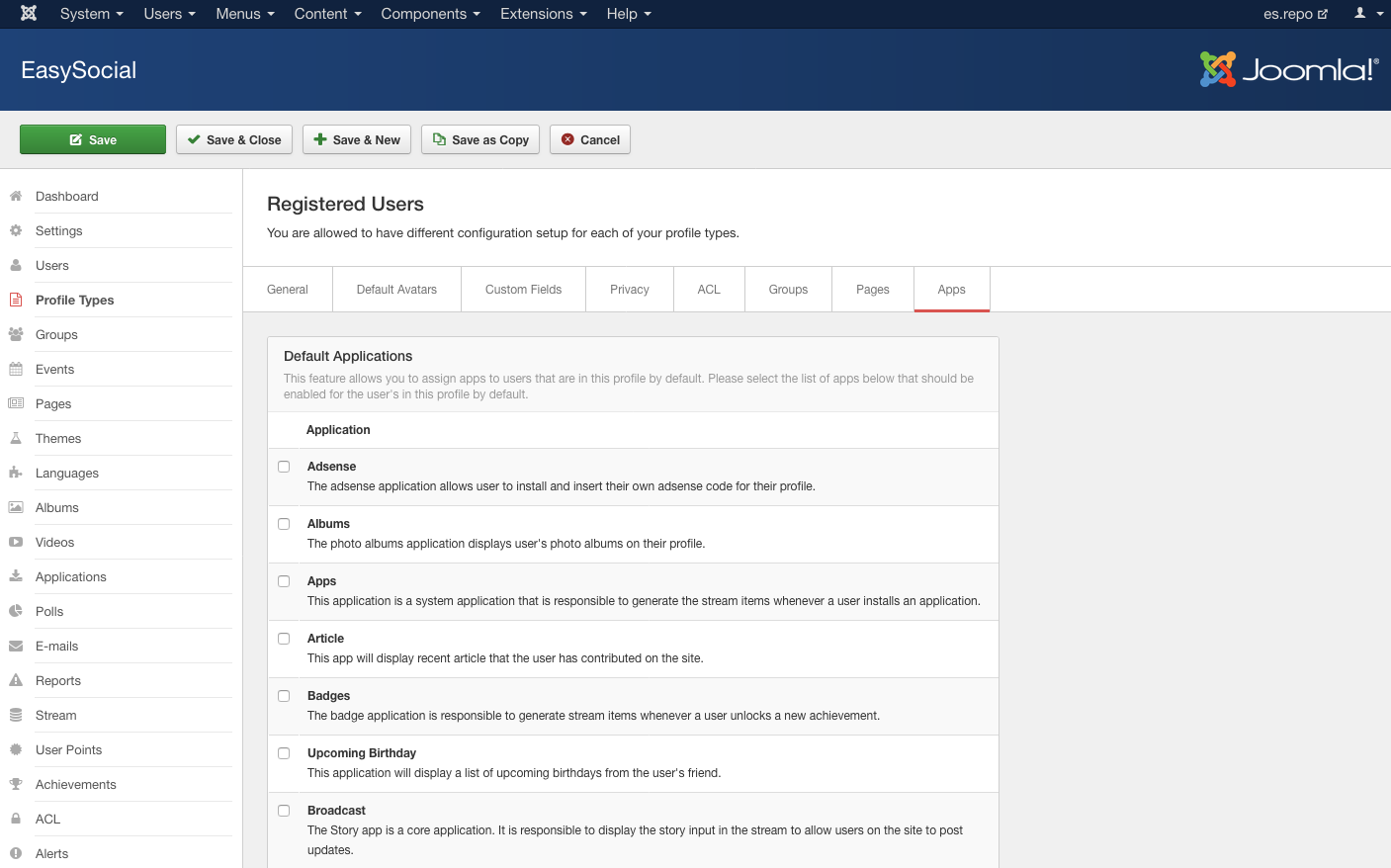Open the System dropdown menu
The height and width of the screenshot is (868, 1391).
(x=91, y=14)
